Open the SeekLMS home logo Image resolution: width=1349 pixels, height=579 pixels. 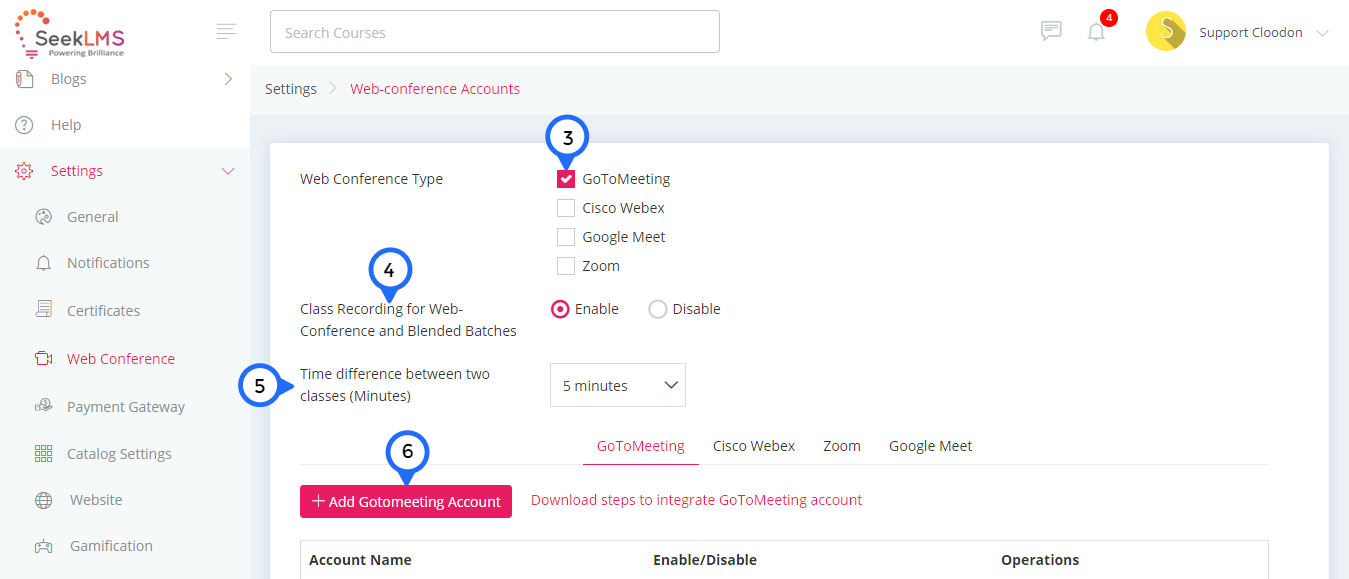70,34
